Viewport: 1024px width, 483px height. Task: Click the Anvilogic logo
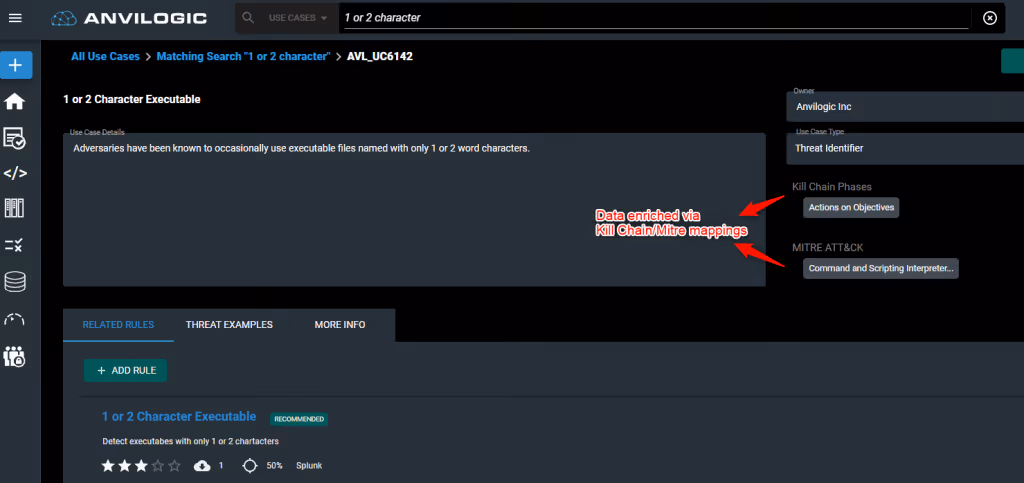[x=129, y=18]
